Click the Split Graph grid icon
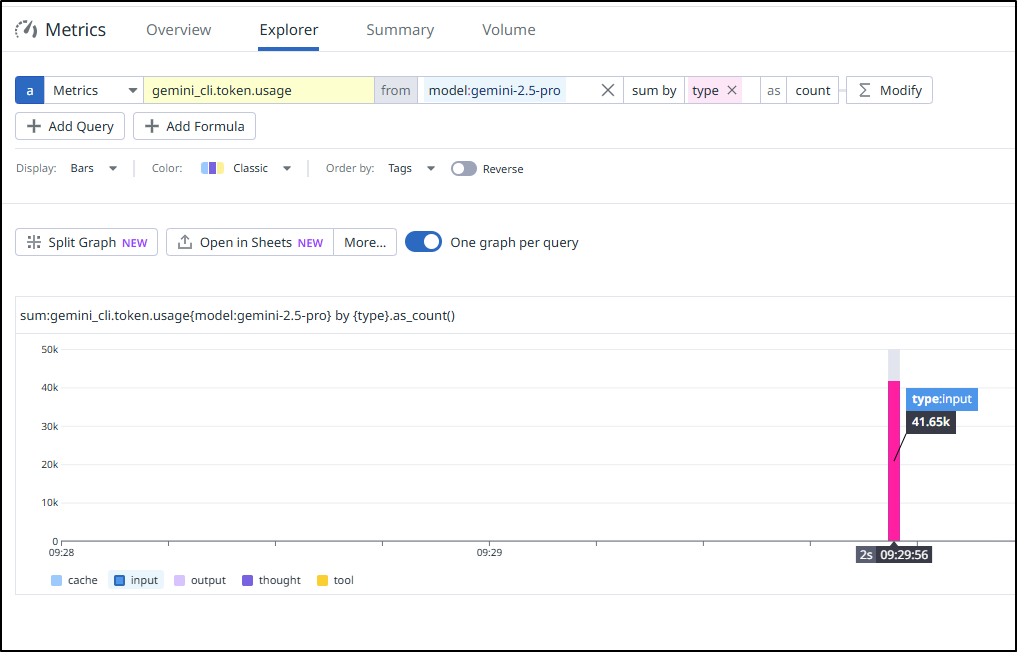This screenshot has width=1017, height=652. (x=34, y=242)
